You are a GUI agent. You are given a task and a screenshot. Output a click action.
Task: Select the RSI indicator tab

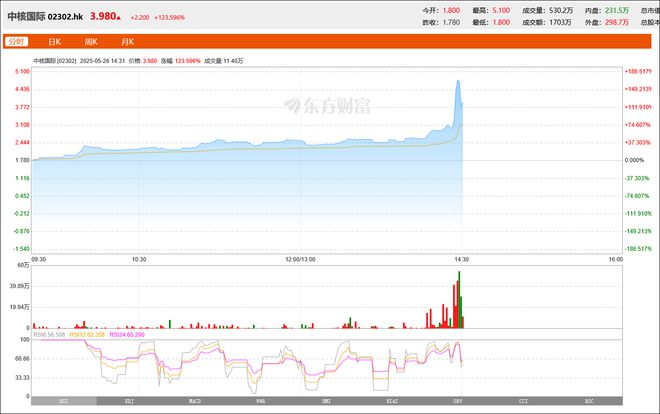click(x=64, y=401)
